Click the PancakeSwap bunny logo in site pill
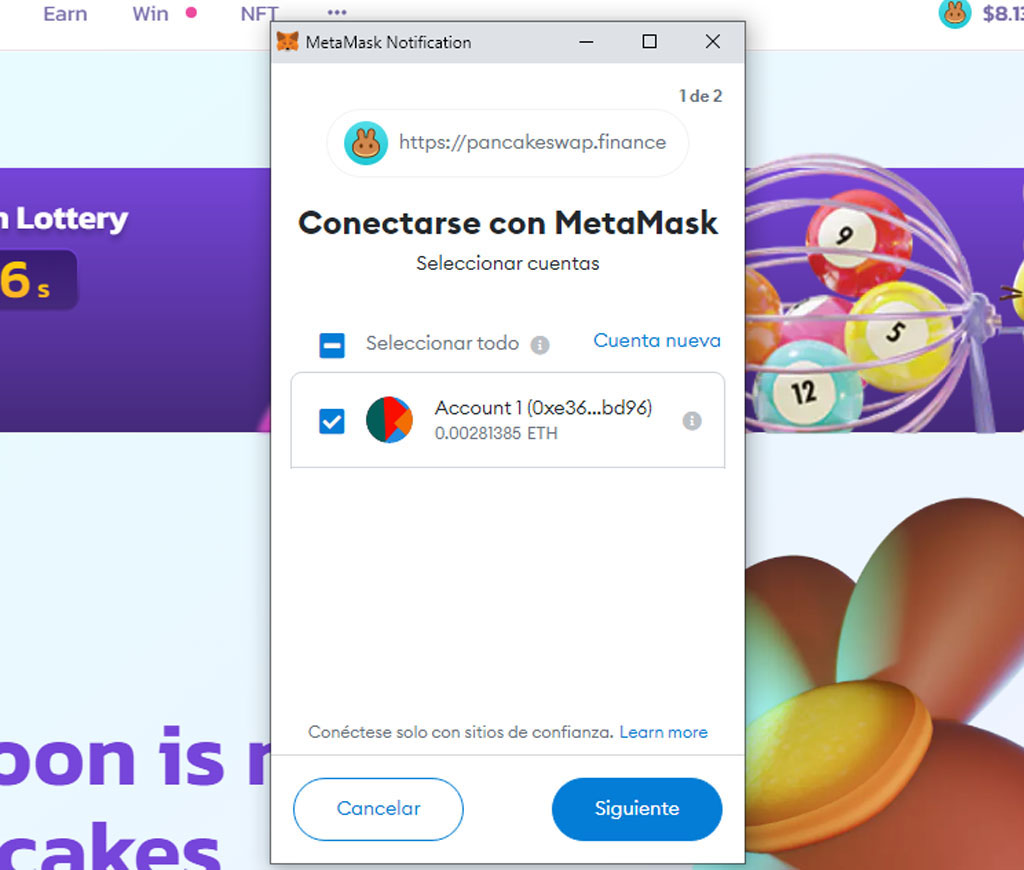This screenshot has height=870, width=1024. point(366,143)
